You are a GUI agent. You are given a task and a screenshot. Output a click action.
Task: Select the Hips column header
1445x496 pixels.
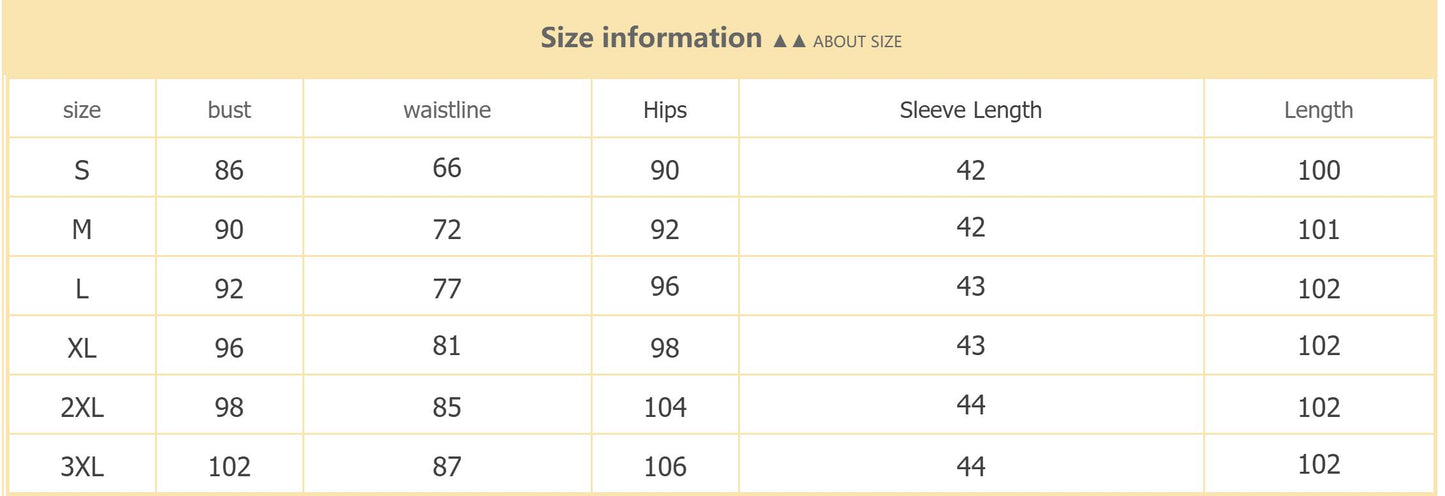pos(665,110)
